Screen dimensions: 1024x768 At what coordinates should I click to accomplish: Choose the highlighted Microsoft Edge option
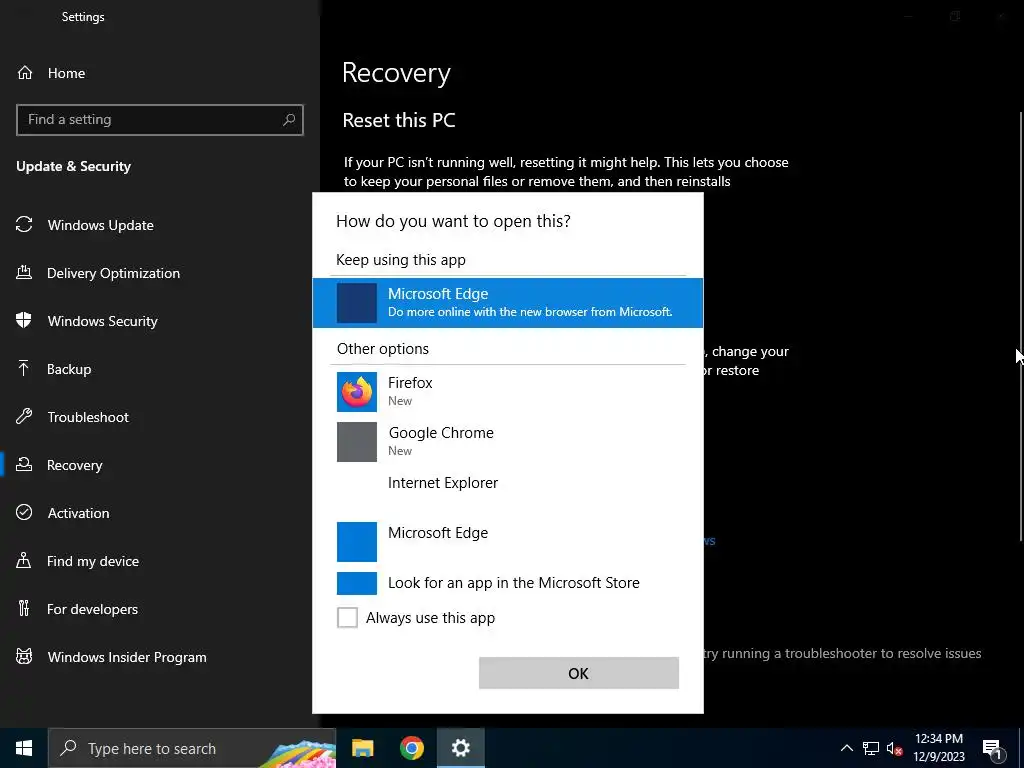coord(508,303)
